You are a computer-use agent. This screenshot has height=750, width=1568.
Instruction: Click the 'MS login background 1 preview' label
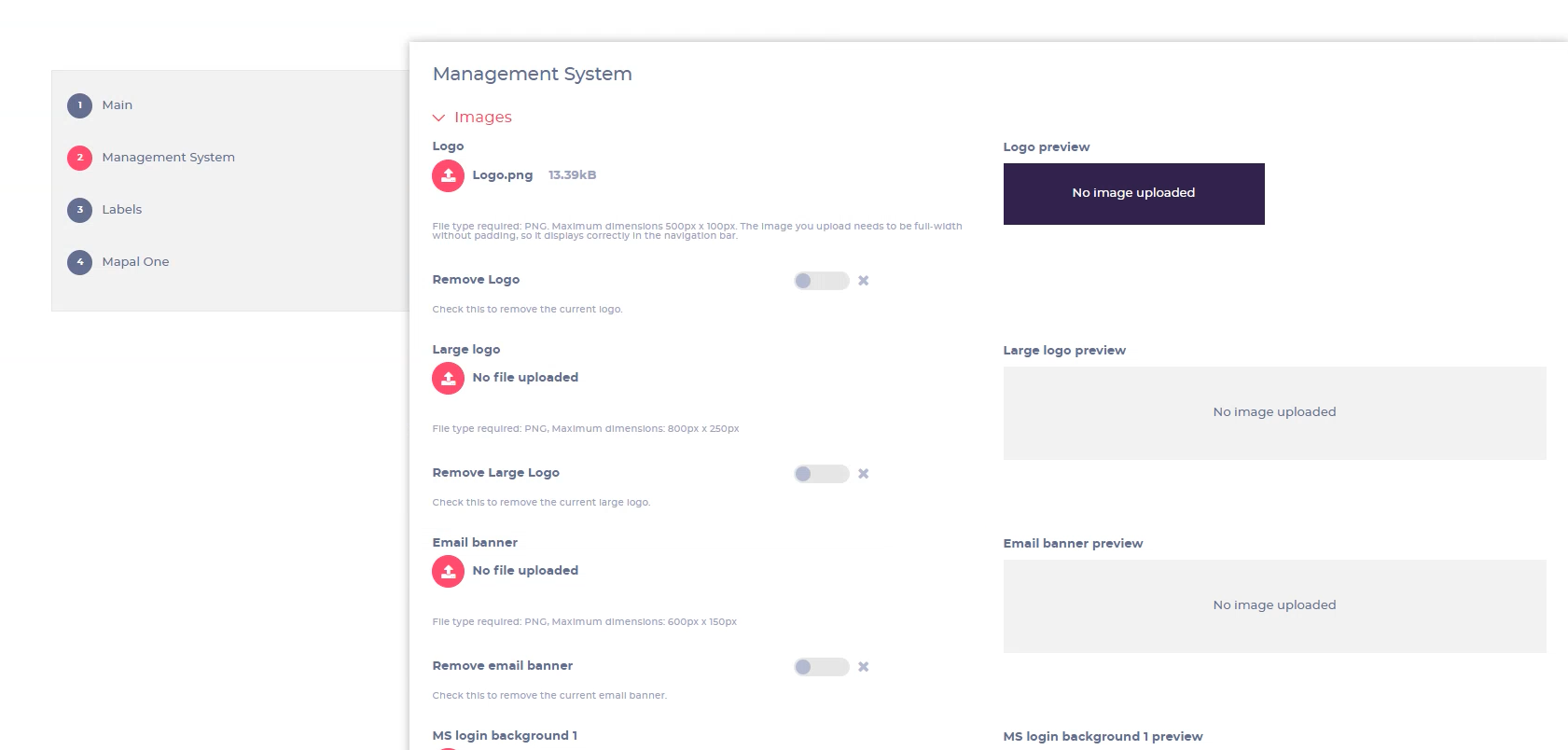click(x=1103, y=737)
